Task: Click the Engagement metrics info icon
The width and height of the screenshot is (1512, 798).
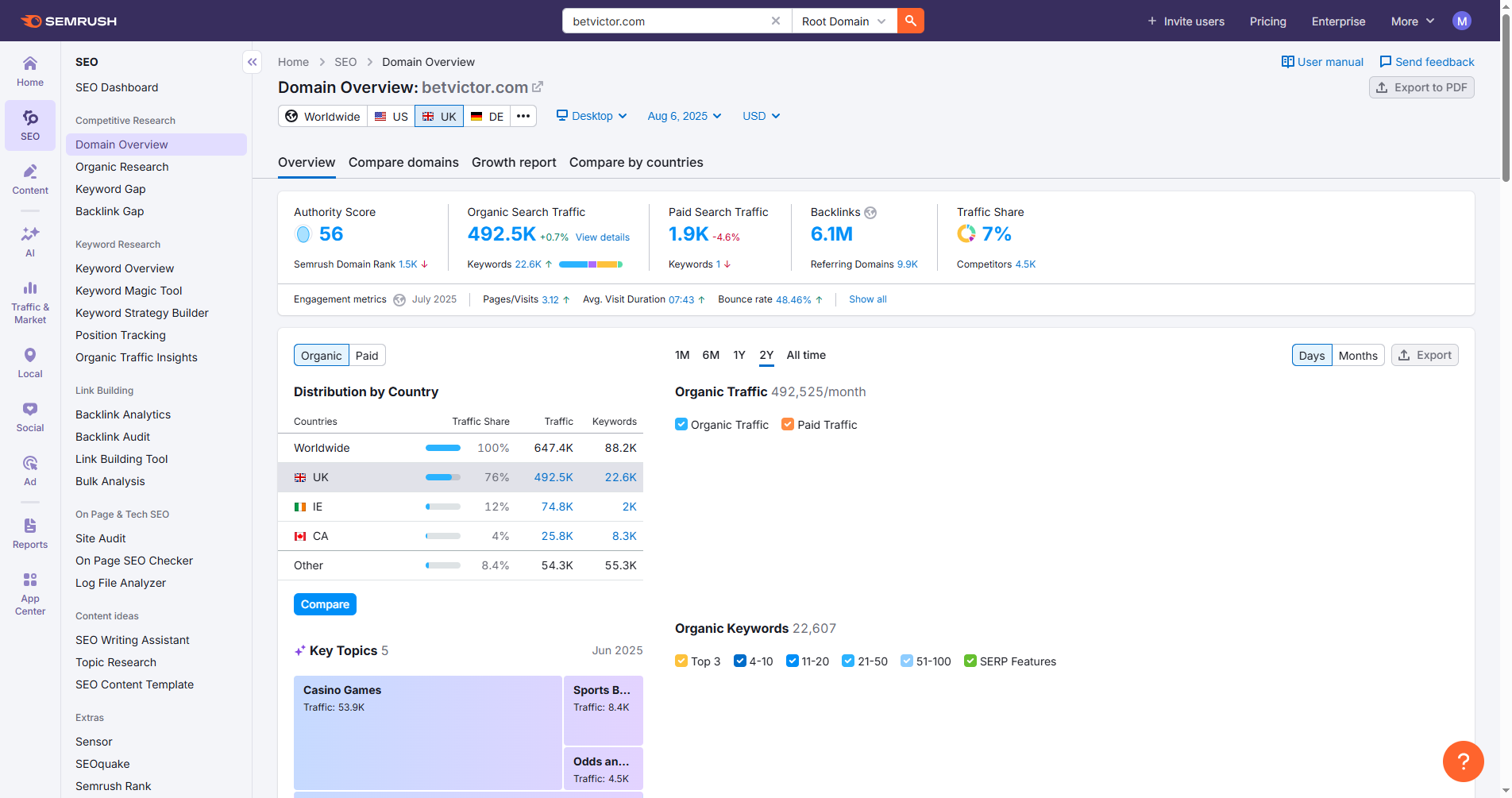Action: click(x=399, y=300)
